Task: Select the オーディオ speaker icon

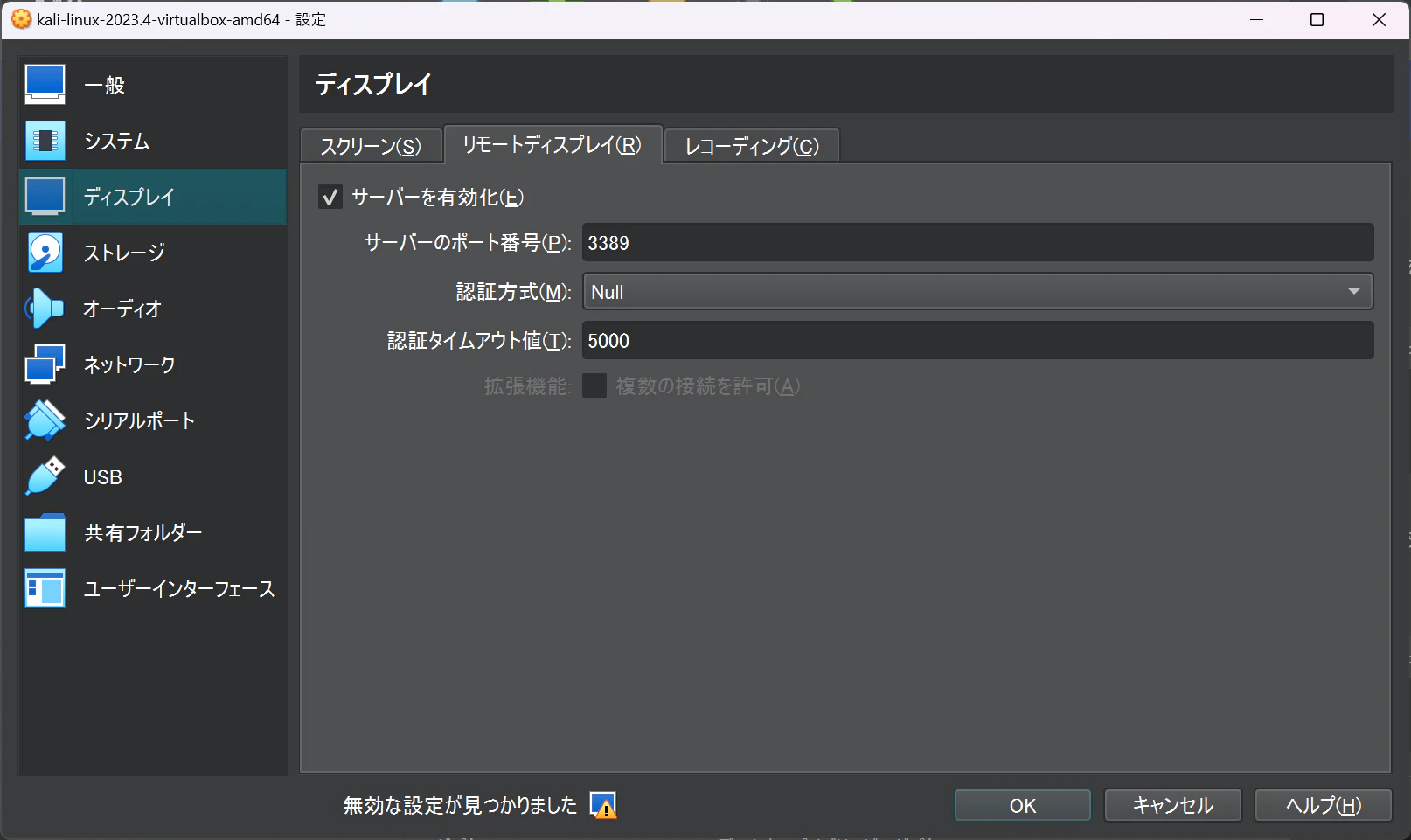Action: coord(45,309)
